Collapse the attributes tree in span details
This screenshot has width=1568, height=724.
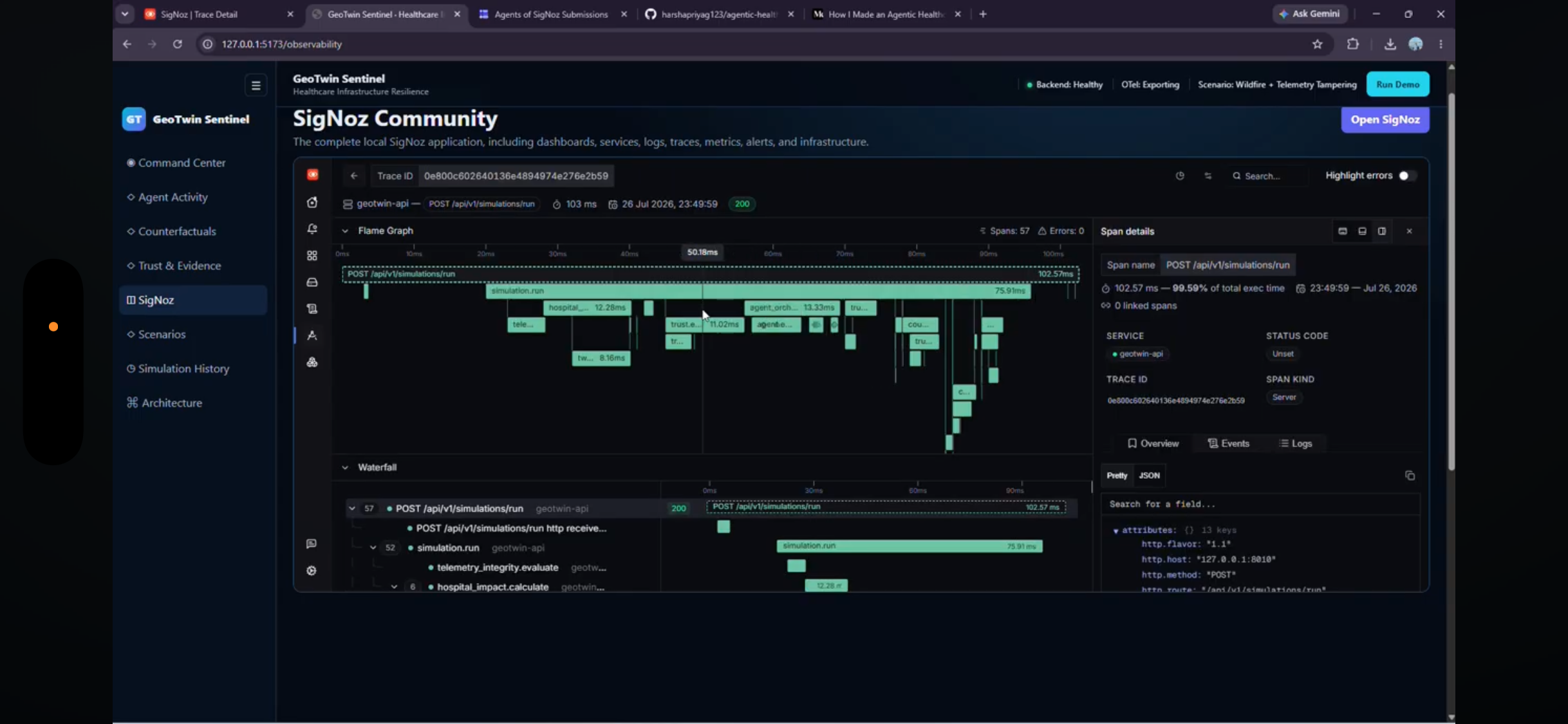(1115, 531)
